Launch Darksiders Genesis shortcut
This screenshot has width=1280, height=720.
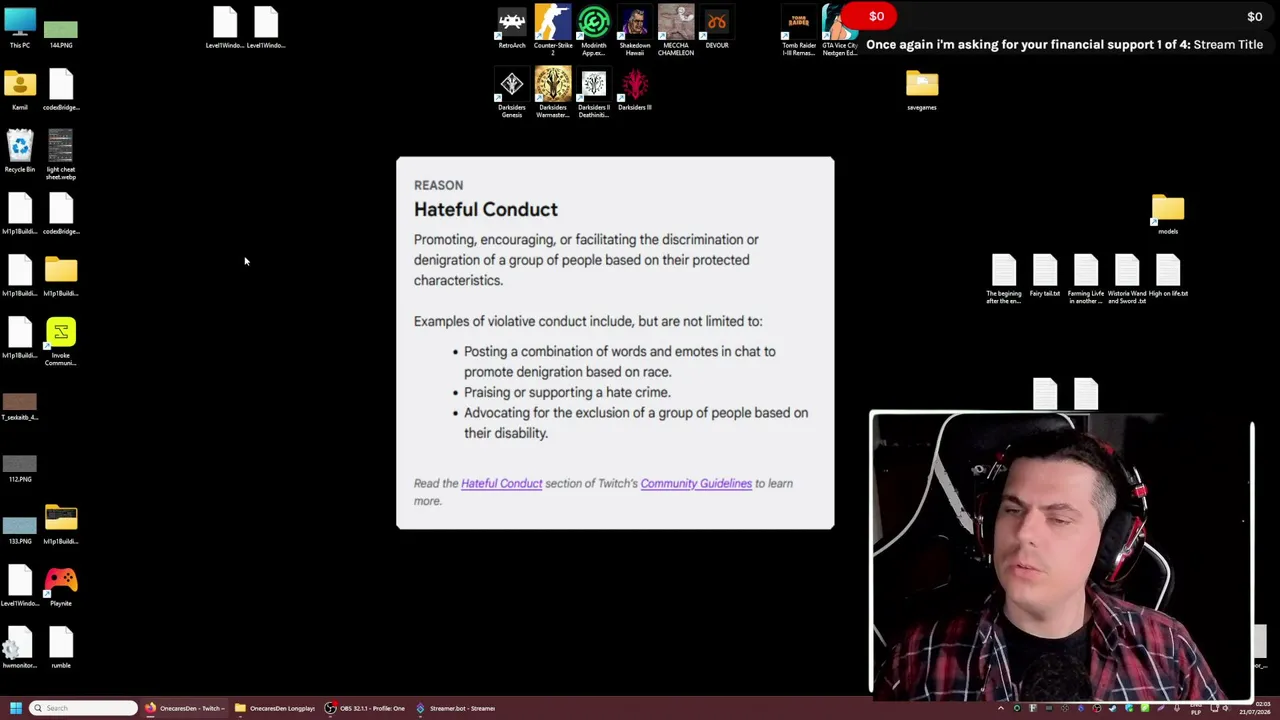[512, 93]
